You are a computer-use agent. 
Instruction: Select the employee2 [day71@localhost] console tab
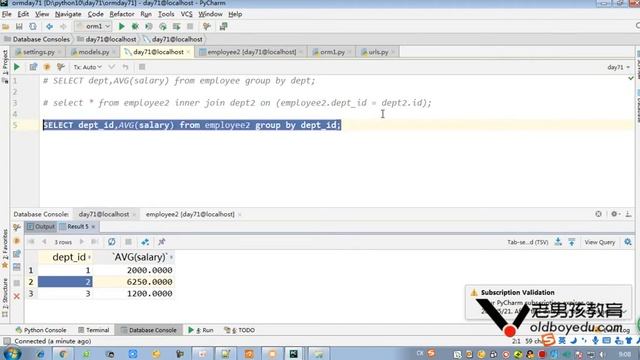190,214
